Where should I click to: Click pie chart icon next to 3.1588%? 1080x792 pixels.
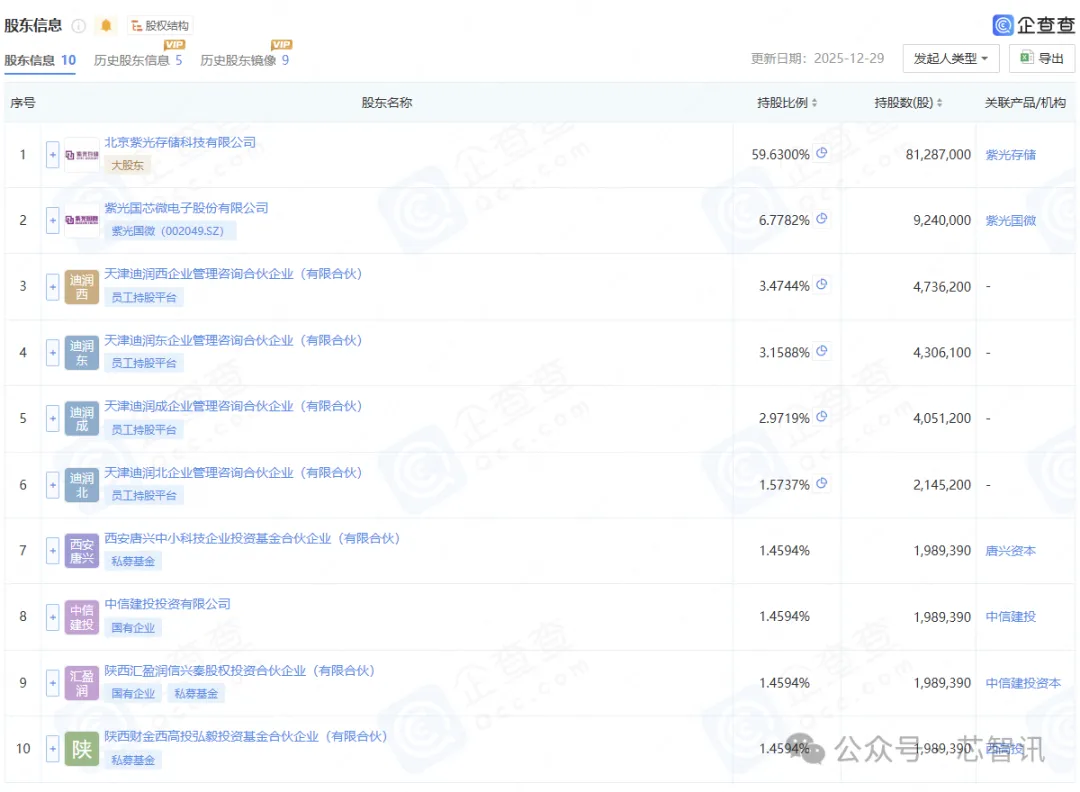coord(822,351)
